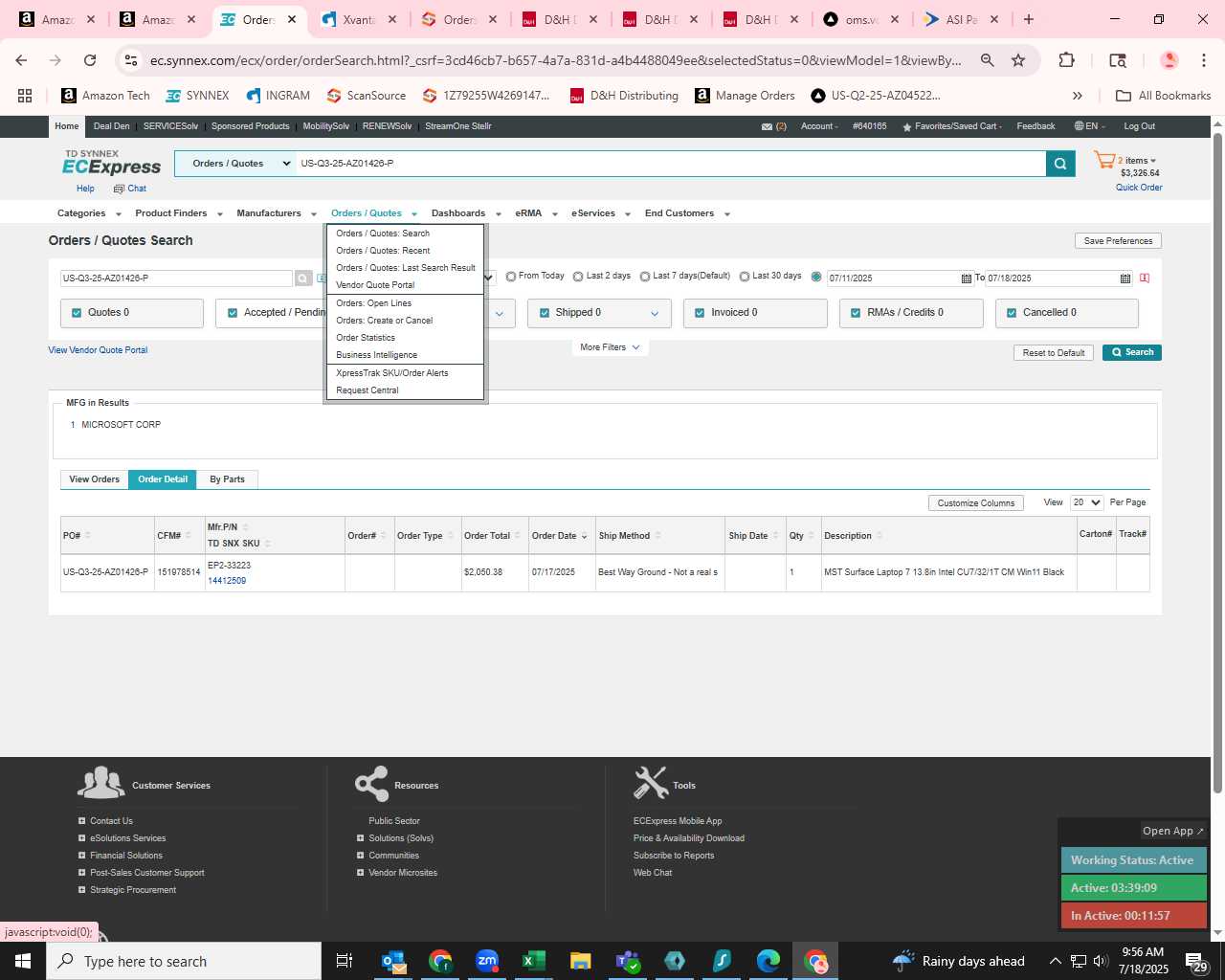The width and height of the screenshot is (1225, 980).
Task: Select the Last 30 days radio button
Action: pyautogui.click(x=745, y=277)
